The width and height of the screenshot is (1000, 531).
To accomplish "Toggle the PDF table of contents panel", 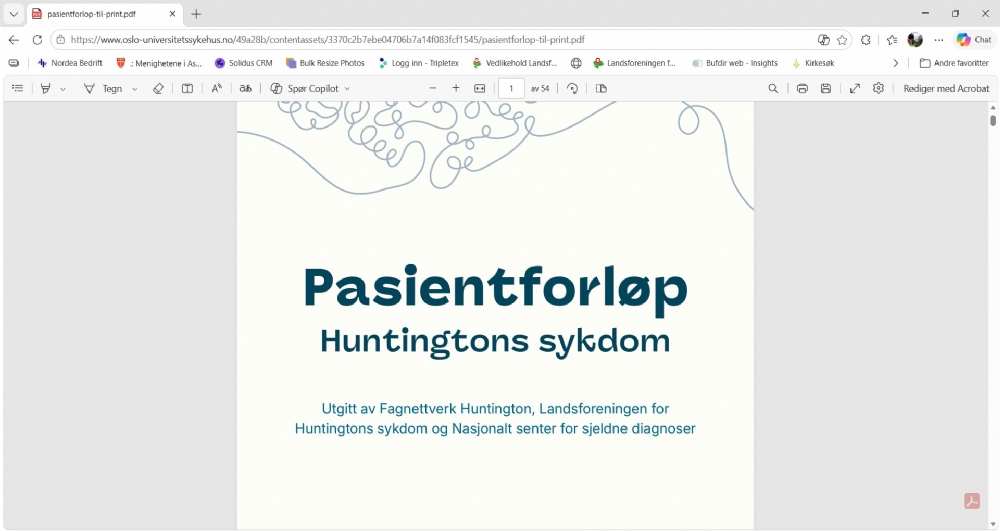I will [x=17, y=89].
